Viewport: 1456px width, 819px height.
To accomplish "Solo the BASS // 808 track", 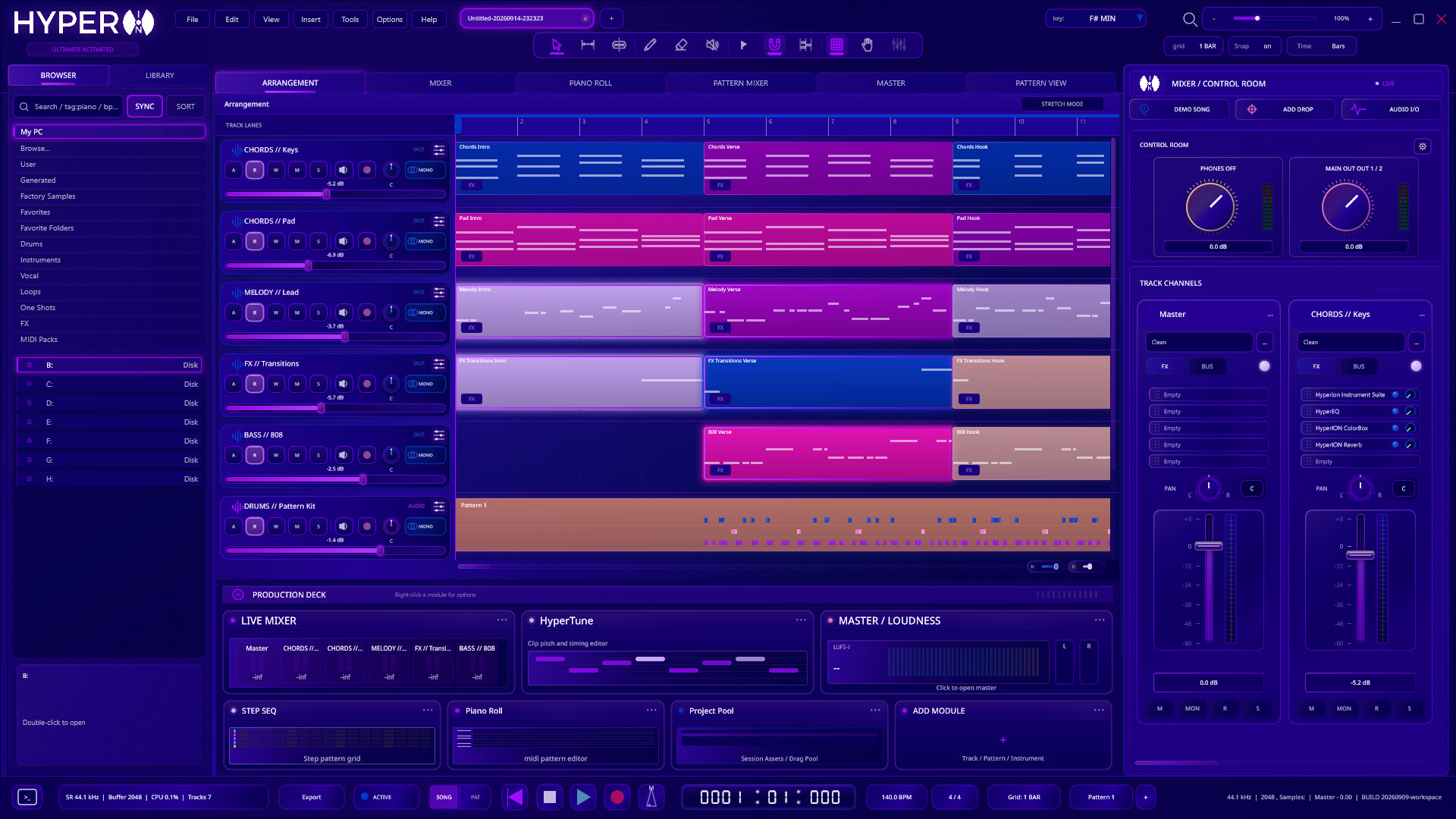I will [x=318, y=455].
